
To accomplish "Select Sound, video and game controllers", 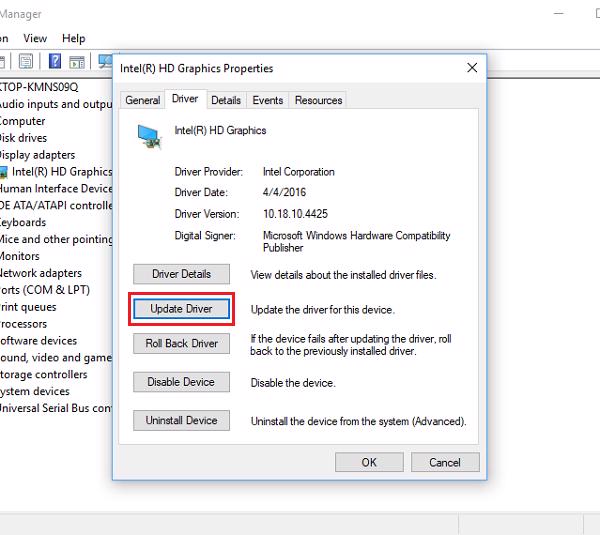I will (x=56, y=357).
